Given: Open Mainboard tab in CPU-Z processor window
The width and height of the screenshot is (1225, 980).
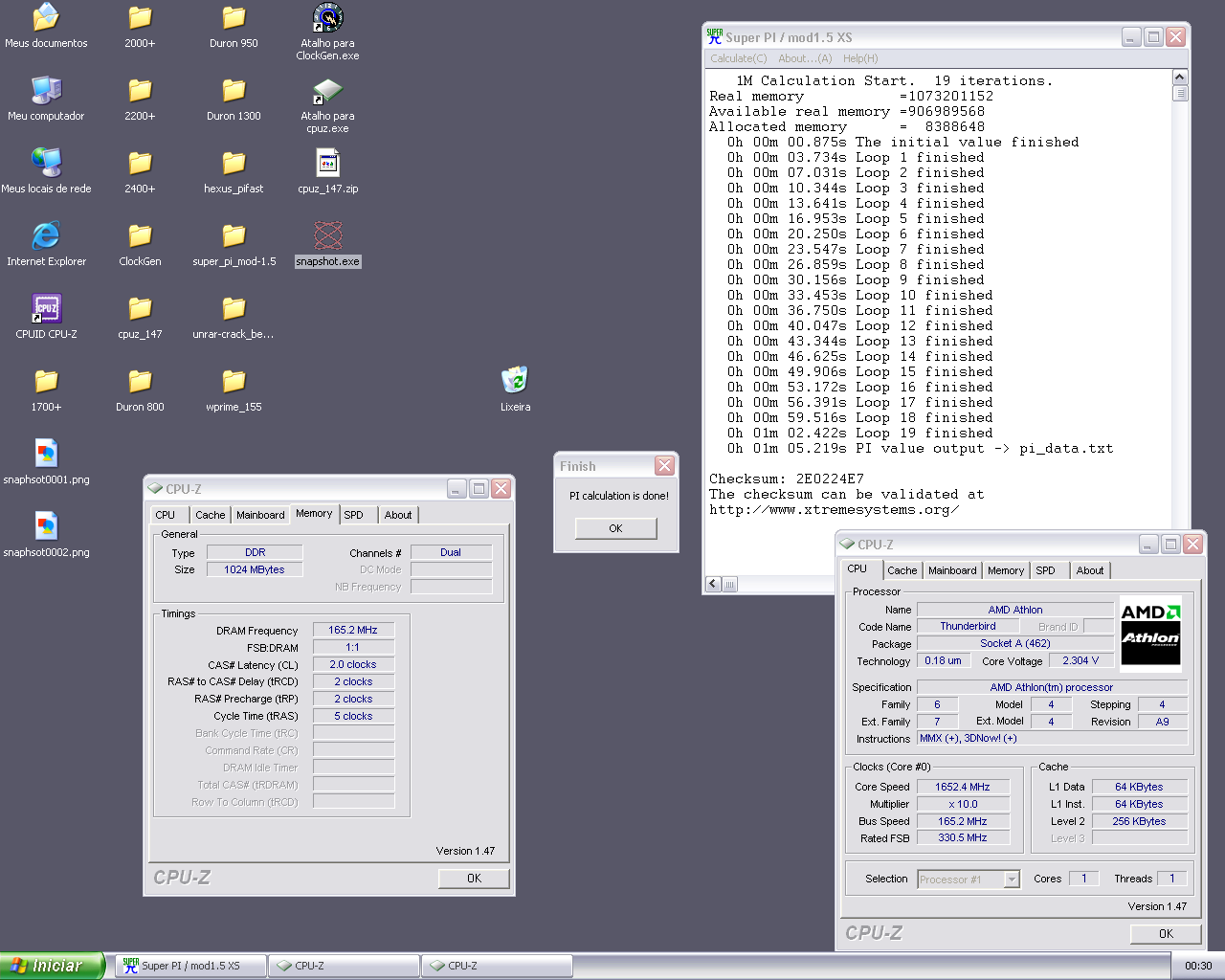Looking at the screenshot, I should (x=952, y=570).
